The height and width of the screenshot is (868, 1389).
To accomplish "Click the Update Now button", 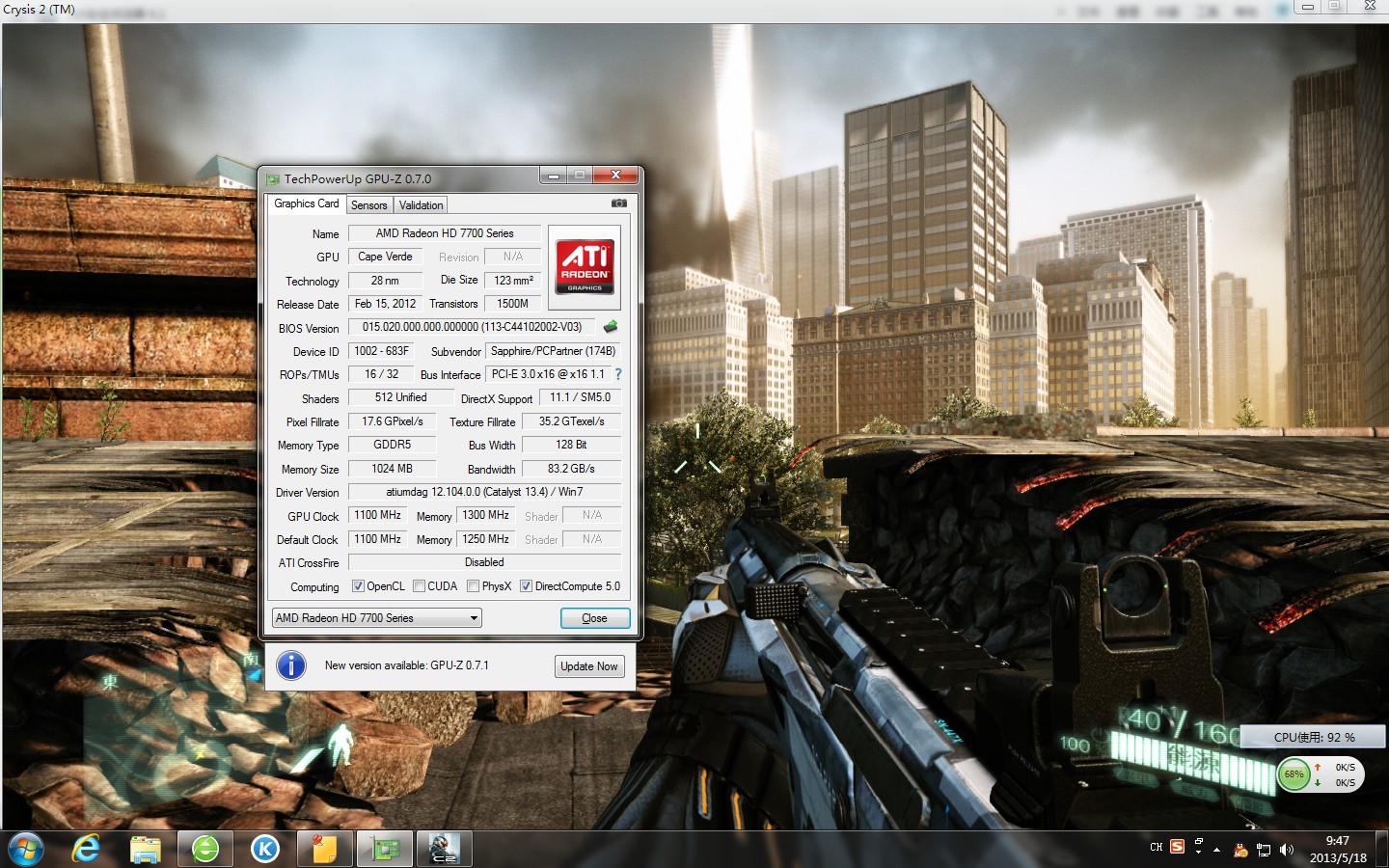I will (x=589, y=666).
